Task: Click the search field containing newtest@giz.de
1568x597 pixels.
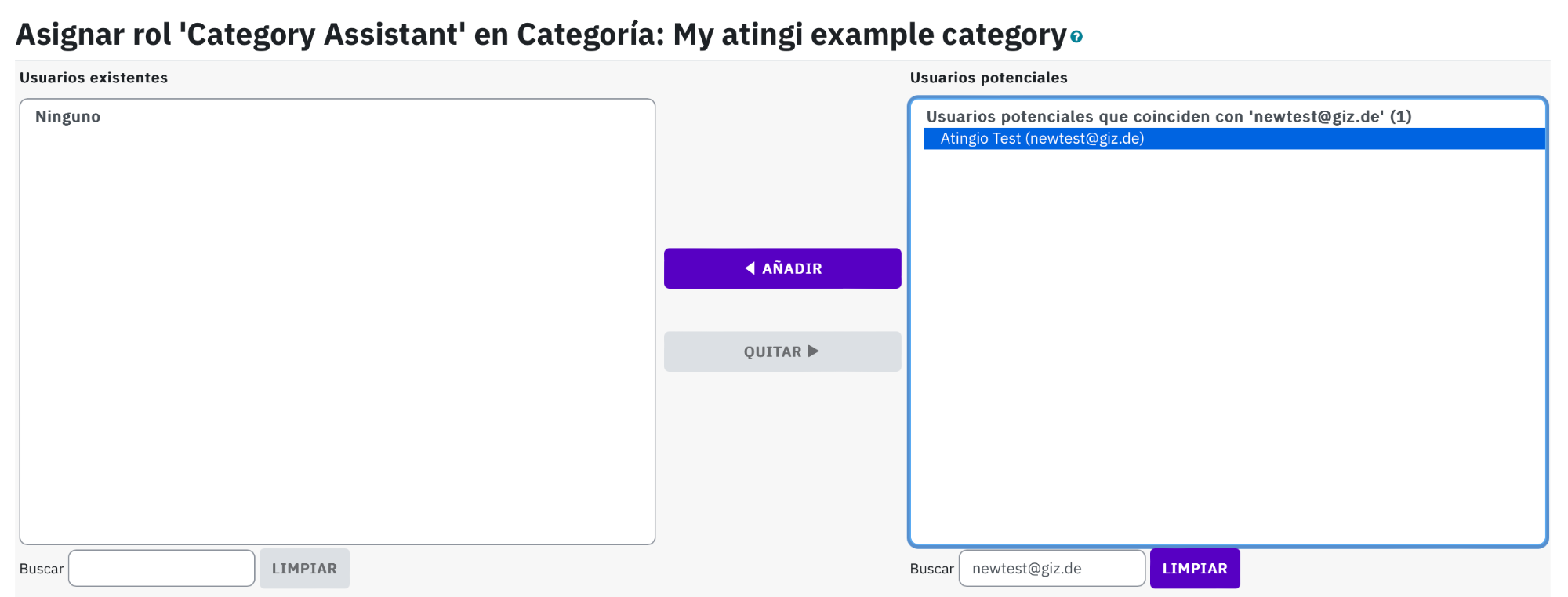Action: 1052,569
